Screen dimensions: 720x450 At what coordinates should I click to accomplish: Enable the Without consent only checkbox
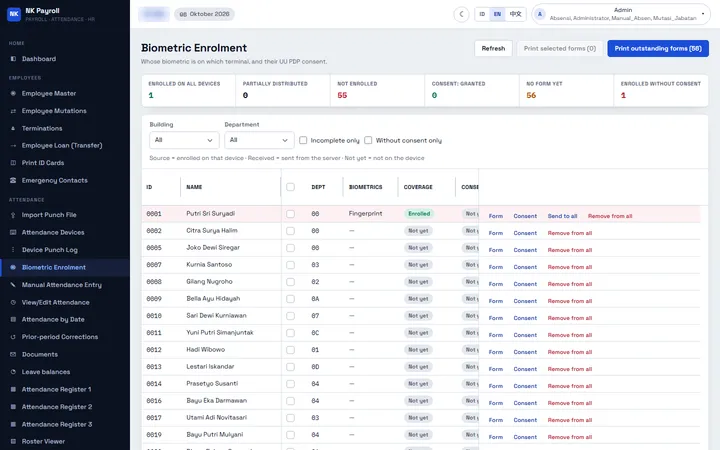[368, 140]
